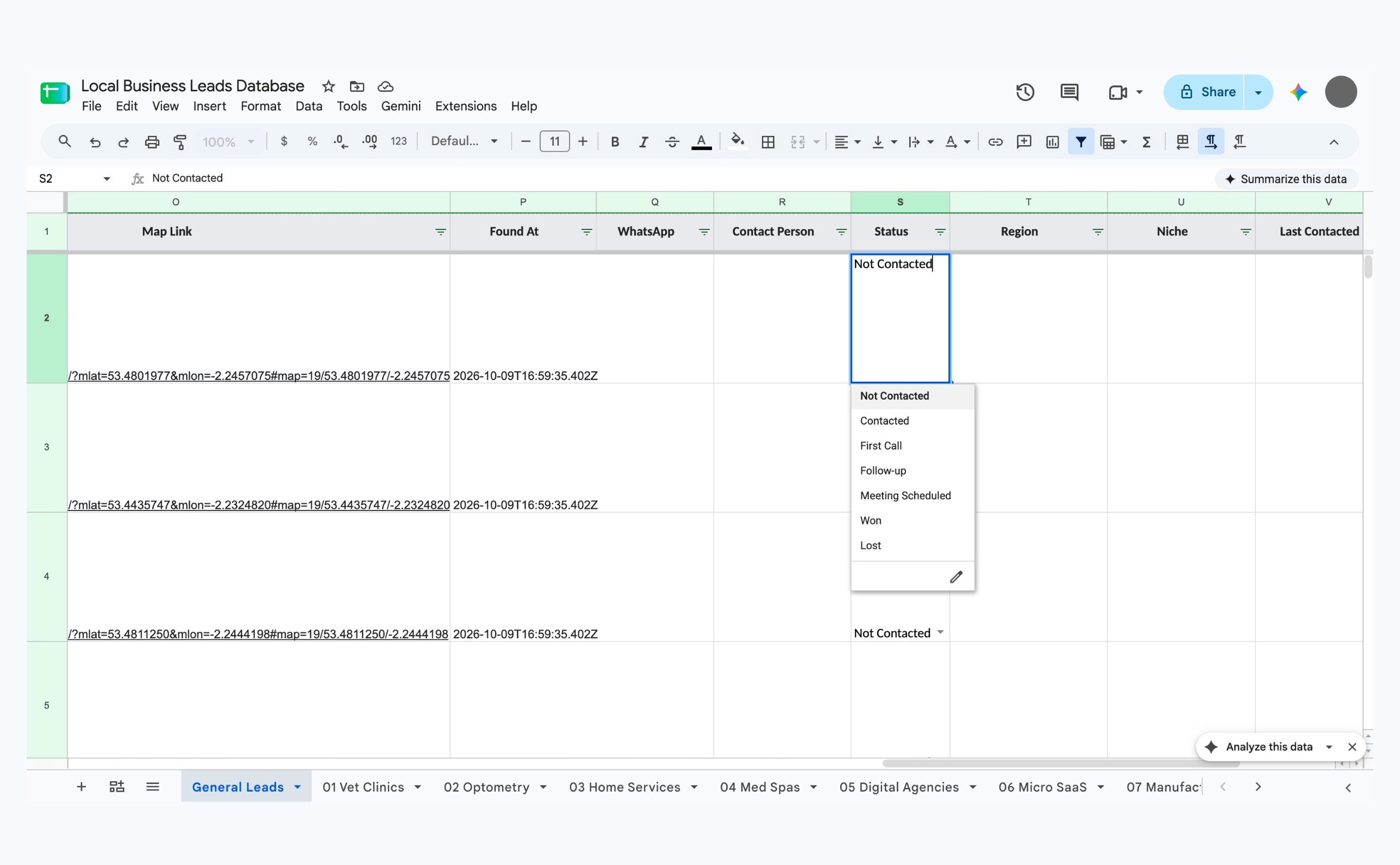This screenshot has width=1400, height=865.
Task: Click the Move to folder icon
Action: tap(357, 86)
